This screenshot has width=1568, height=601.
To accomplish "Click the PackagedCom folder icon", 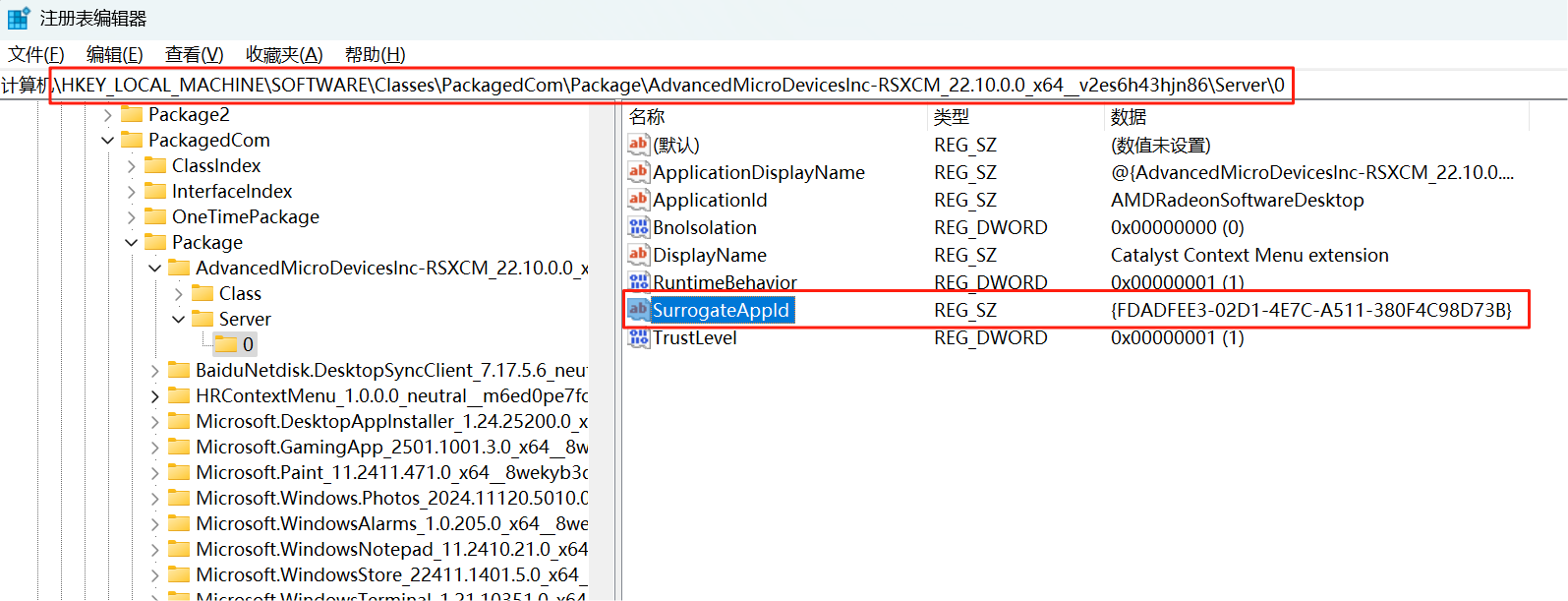I will tap(132, 141).
